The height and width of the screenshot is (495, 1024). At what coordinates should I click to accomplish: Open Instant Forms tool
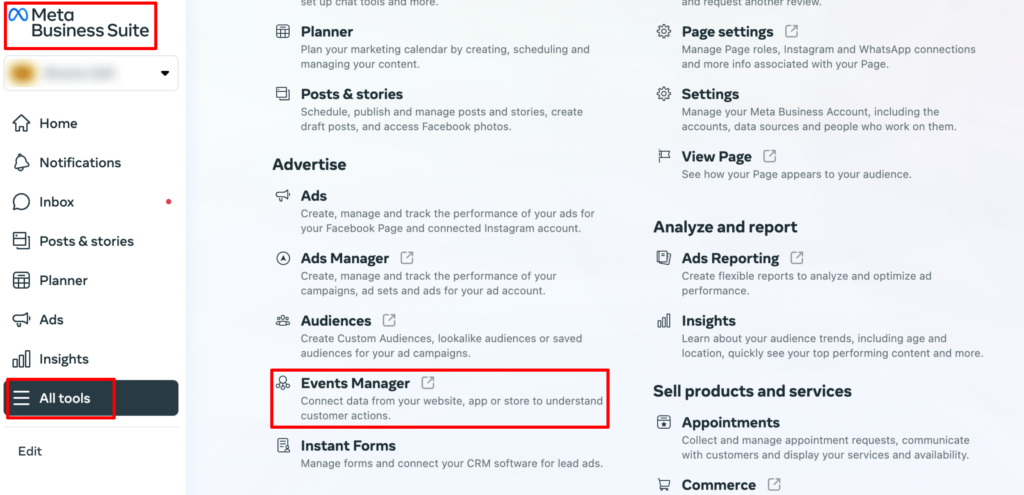click(x=348, y=445)
